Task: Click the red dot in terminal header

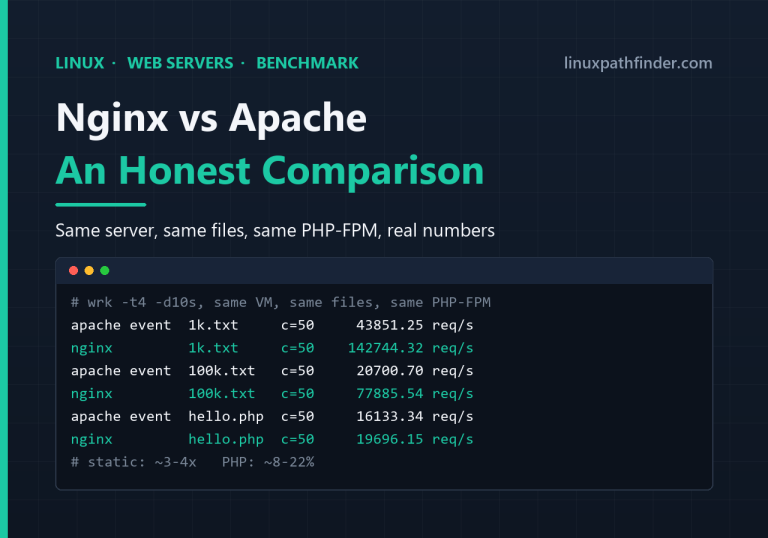Action: [73, 270]
